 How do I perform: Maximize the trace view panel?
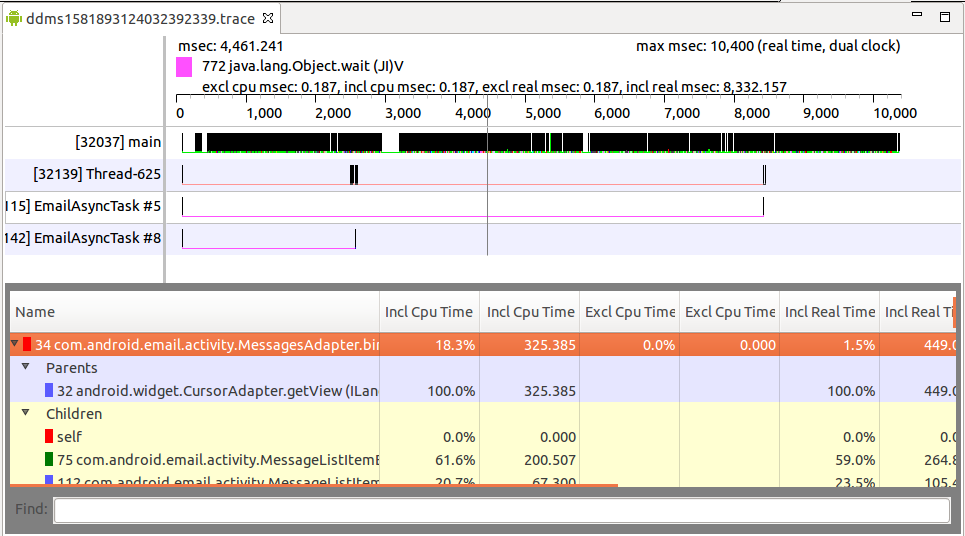pyautogui.click(x=945, y=17)
